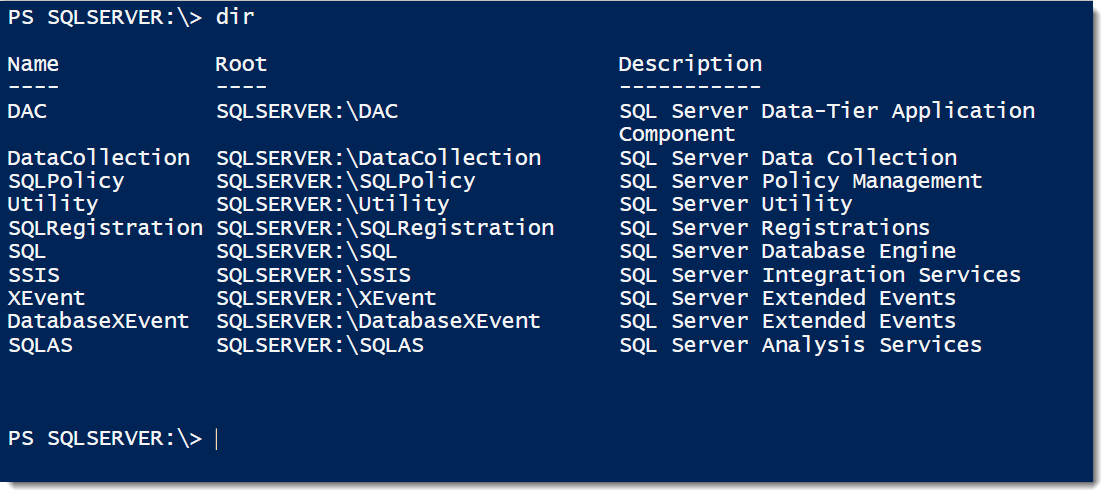
Task: Select the SQL Server Analysis Services description
Action: pos(801,345)
